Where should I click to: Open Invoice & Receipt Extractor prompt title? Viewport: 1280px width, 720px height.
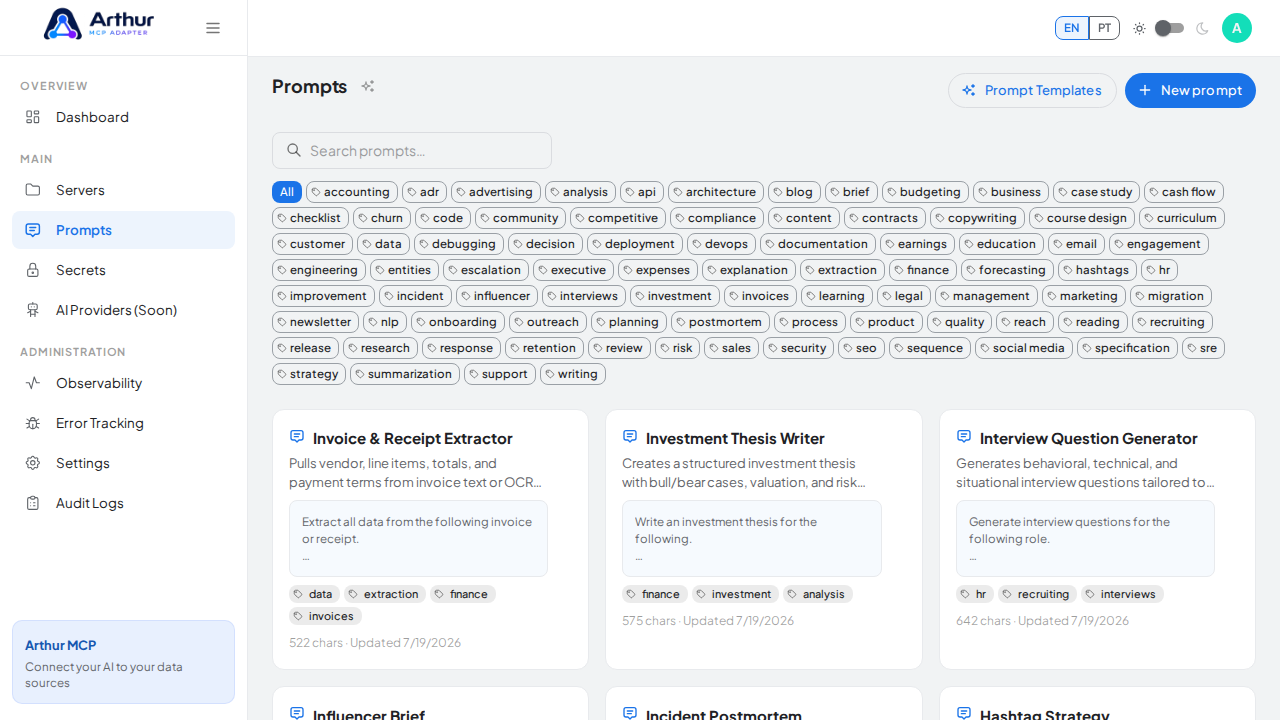click(412, 438)
